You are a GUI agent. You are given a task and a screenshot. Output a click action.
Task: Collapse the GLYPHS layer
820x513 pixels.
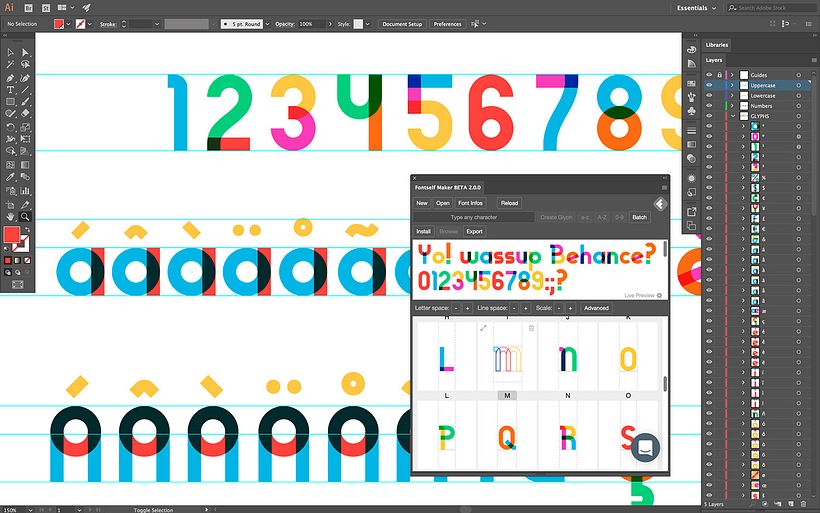tap(733, 116)
